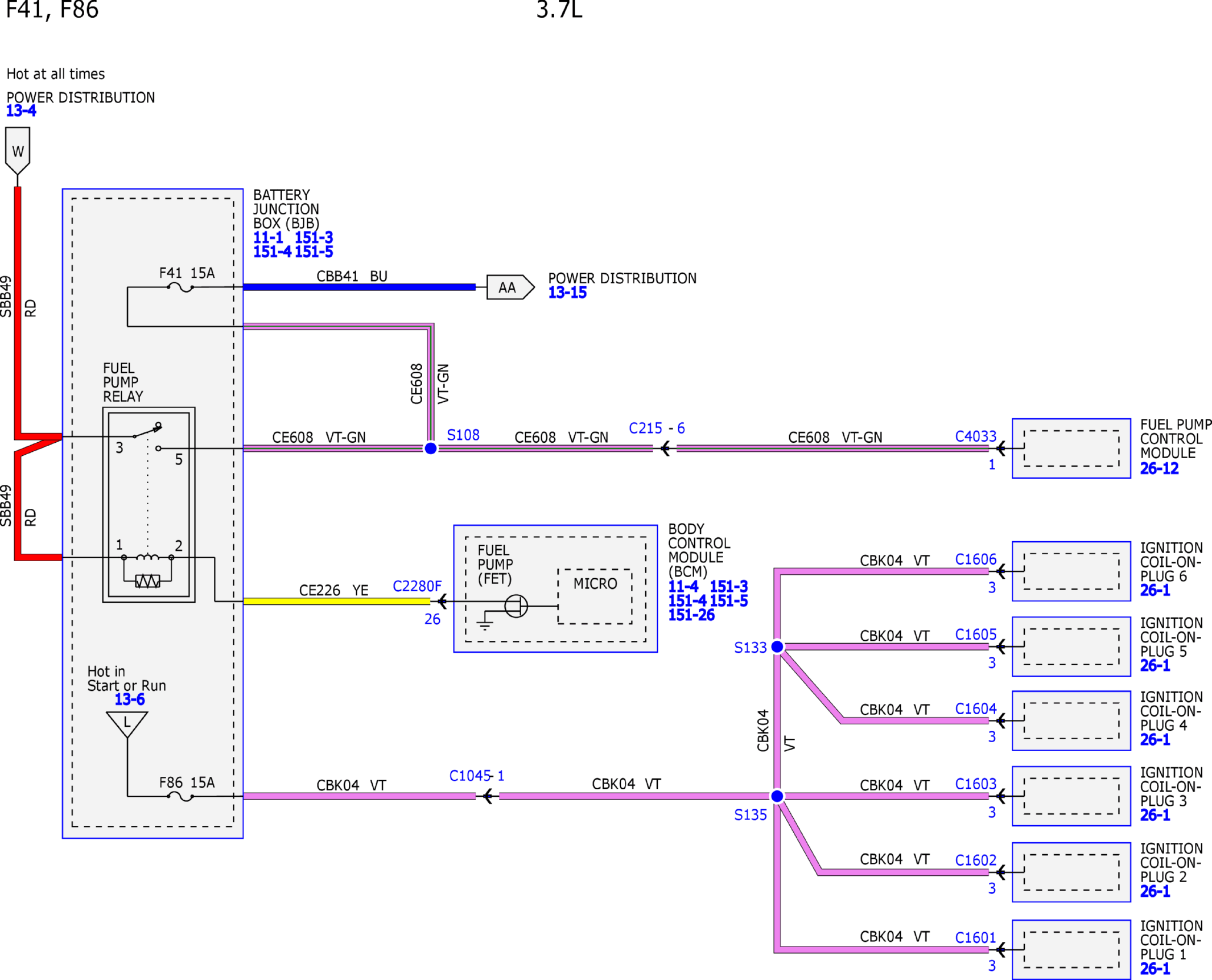Select the C4033 connector label
The image size is (1212, 980).
click(x=975, y=436)
